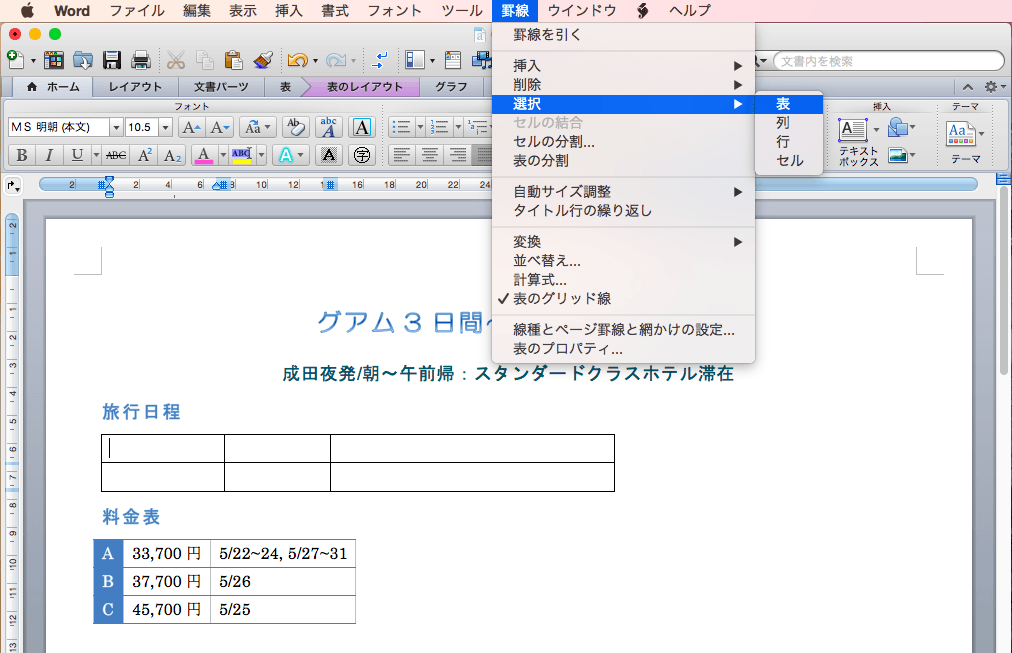Switch to the 文書パーツ ribbon tab
This screenshot has width=1012, height=653.
(x=221, y=87)
